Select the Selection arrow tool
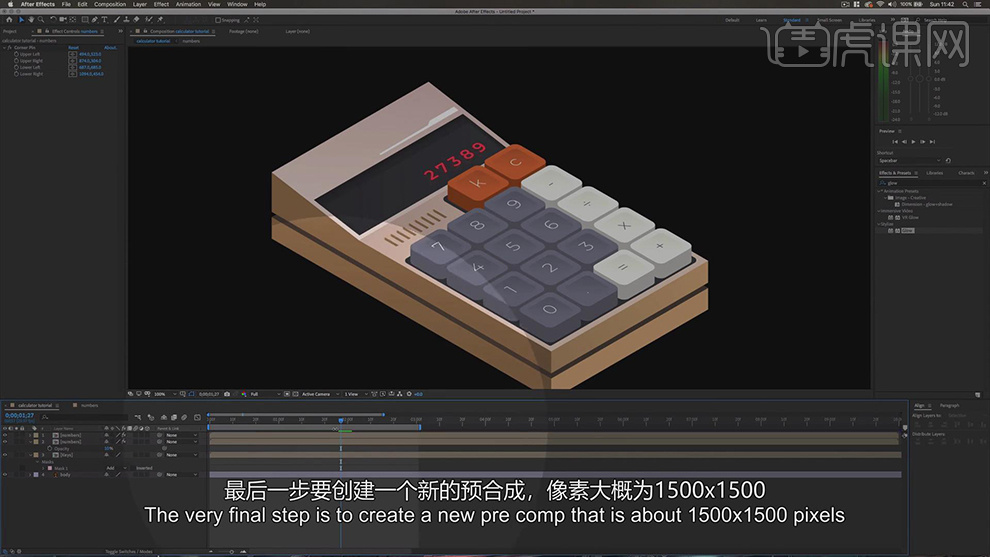Image resolution: width=990 pixels, height=557 pixels. click(21, 20)
